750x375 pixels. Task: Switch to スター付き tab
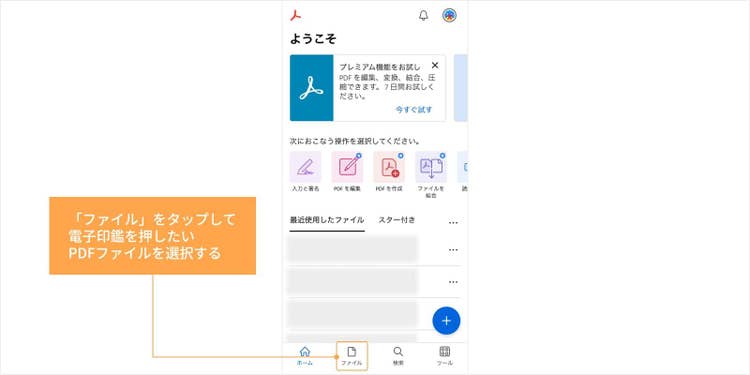[x=397, y=221]
